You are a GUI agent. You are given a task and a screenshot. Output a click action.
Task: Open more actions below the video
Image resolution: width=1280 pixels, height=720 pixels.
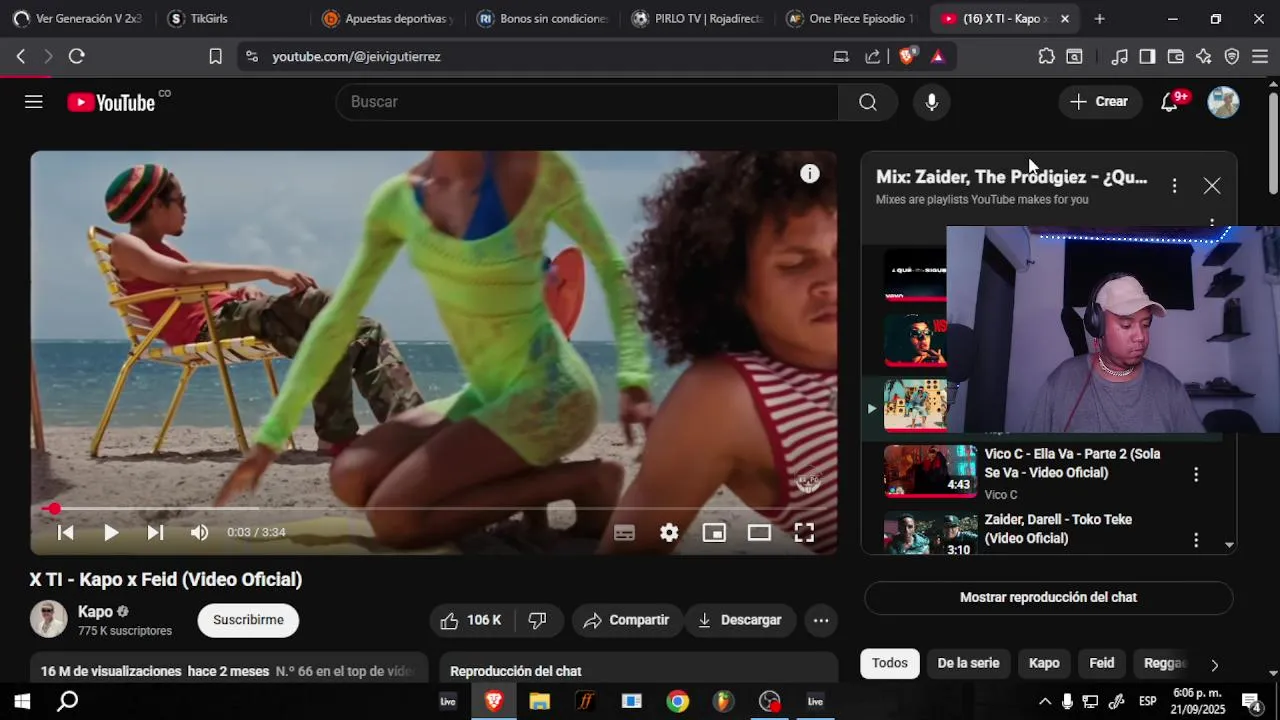click(821, 621)
